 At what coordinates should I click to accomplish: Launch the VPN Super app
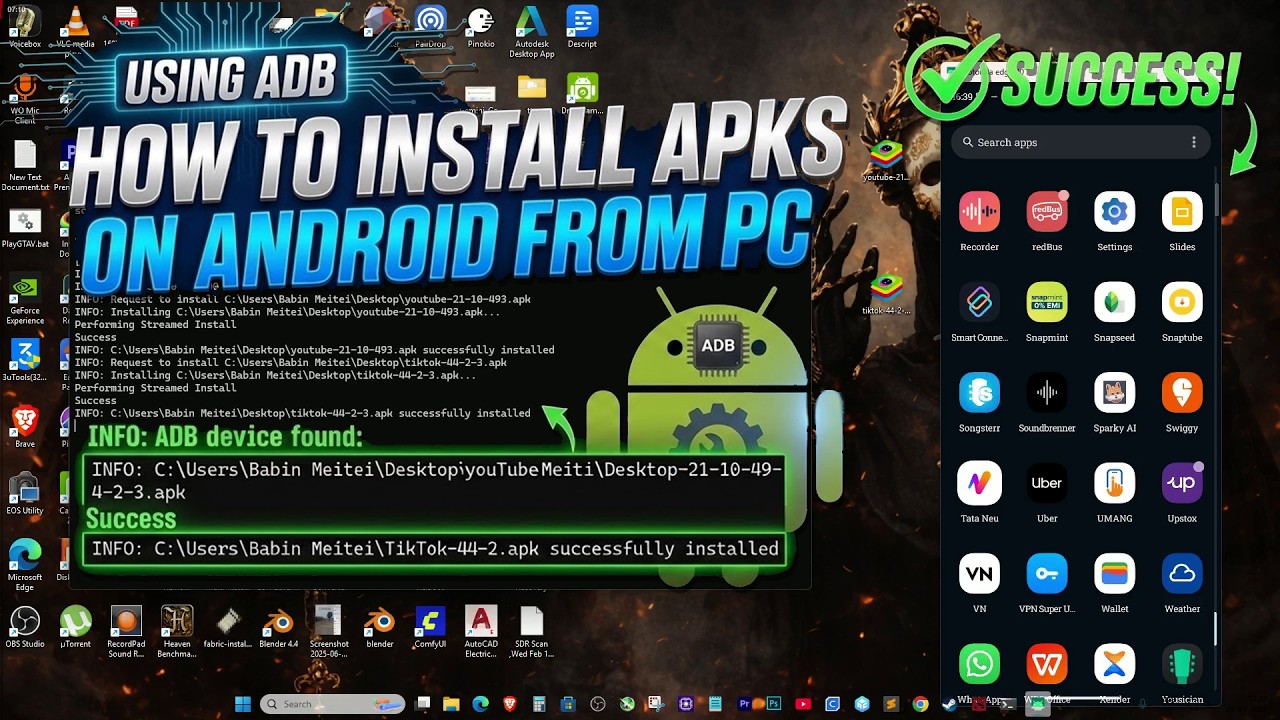[x=1047, y=574]
